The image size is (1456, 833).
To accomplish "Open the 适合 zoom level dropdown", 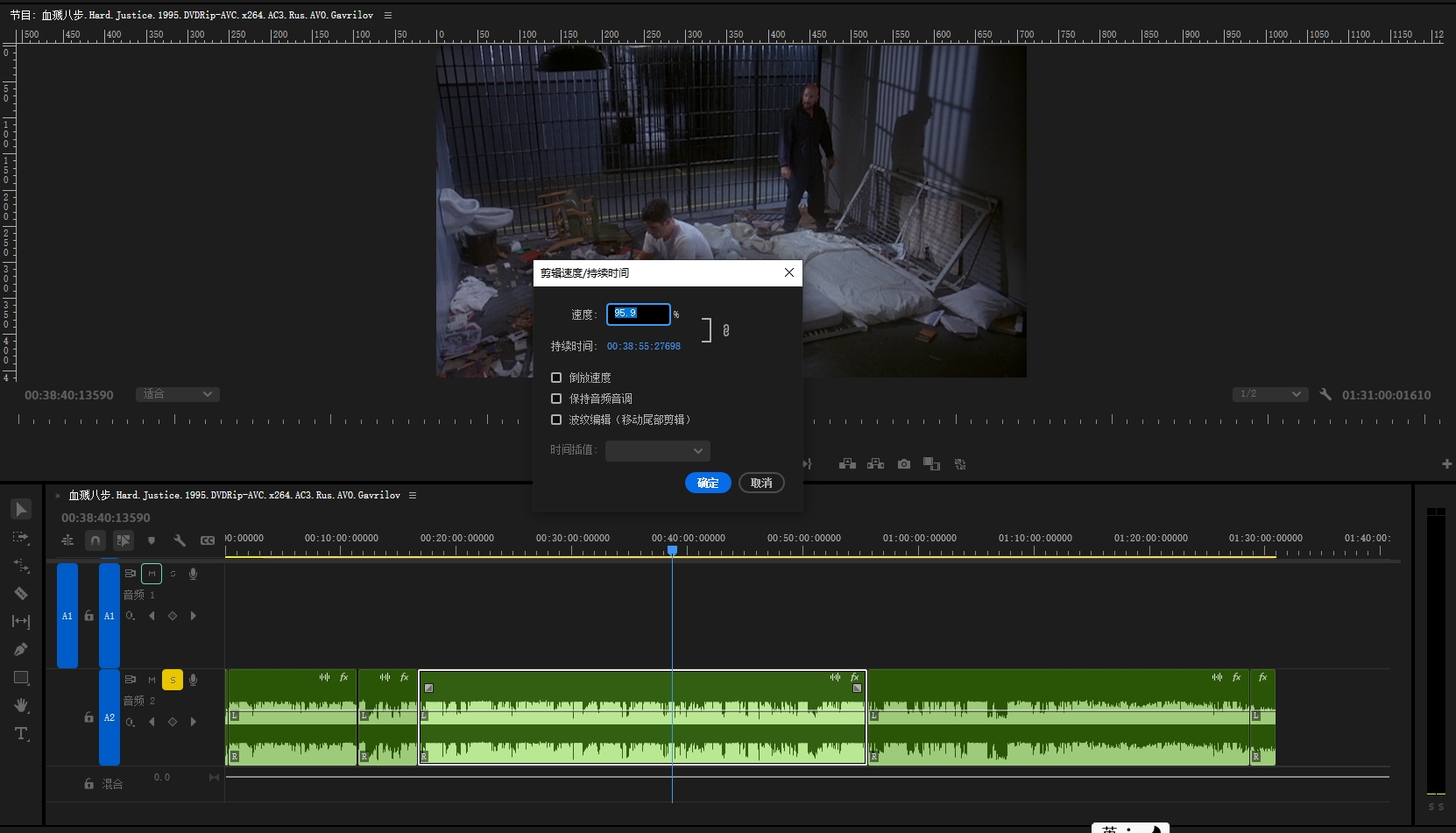I will click(x=177, y=394).
